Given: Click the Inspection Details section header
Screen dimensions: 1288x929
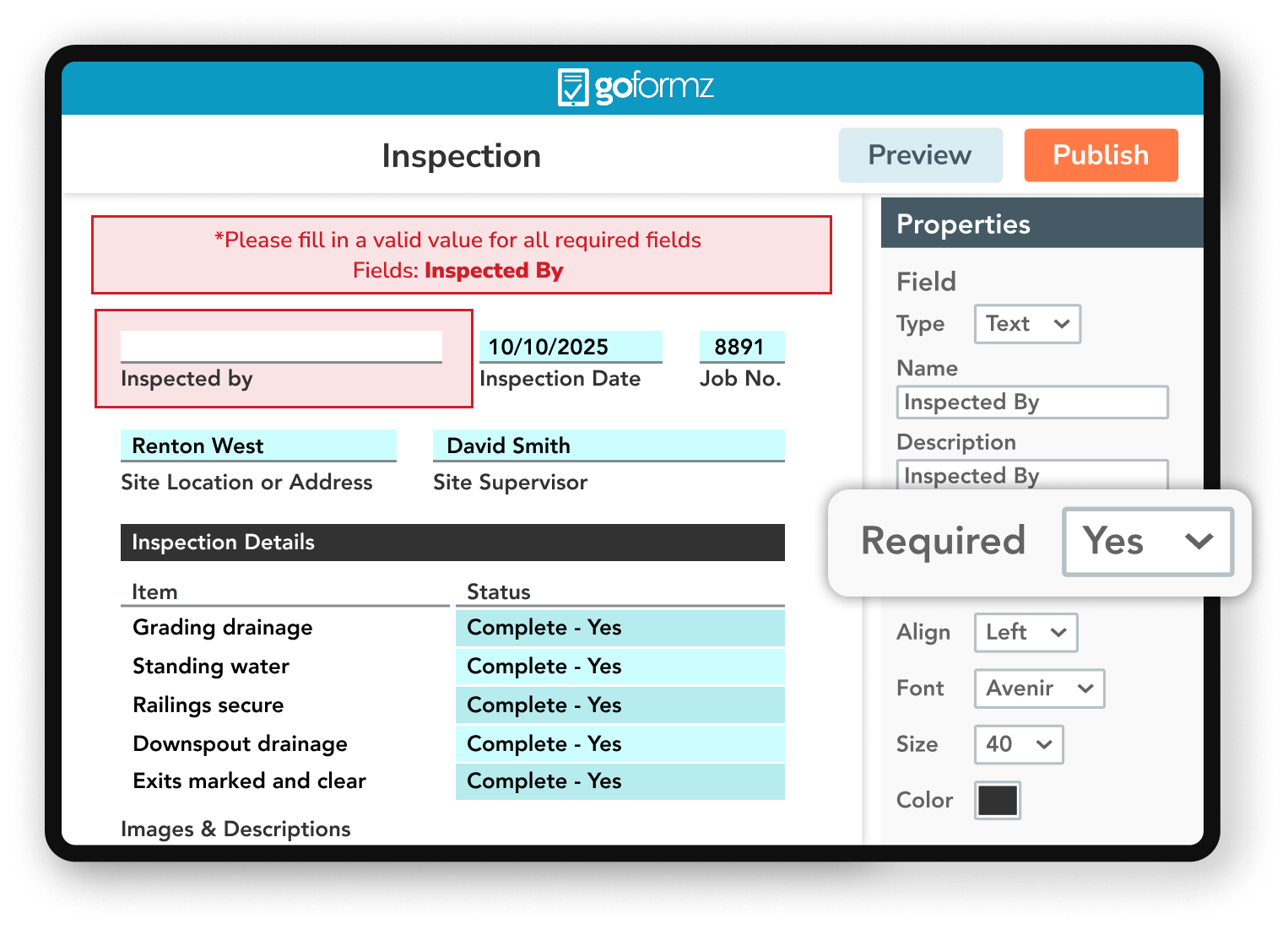Looking at the screenshot, I should point(452,543).
